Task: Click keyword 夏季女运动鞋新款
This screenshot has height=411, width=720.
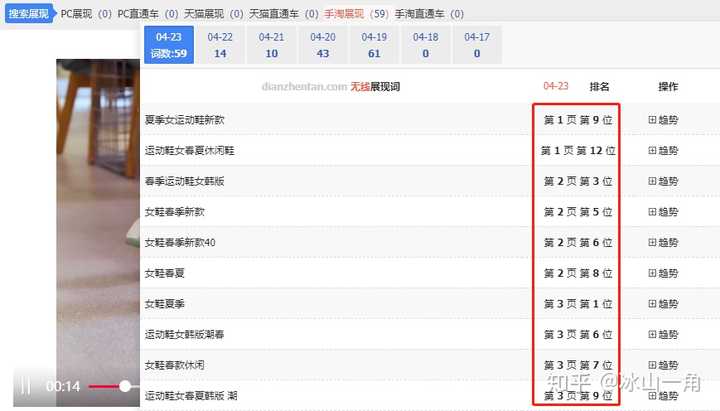Action: (x=185, y=120)
